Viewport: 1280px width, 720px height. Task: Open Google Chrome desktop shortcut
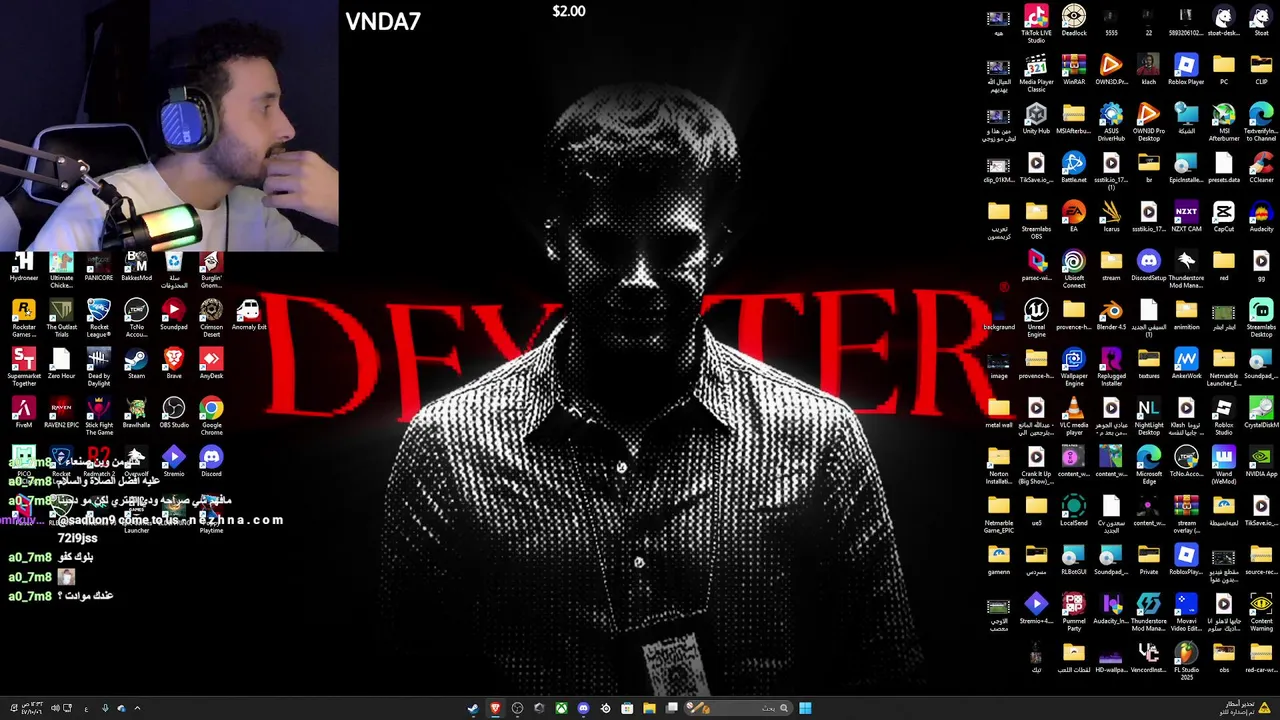[211, 416]
